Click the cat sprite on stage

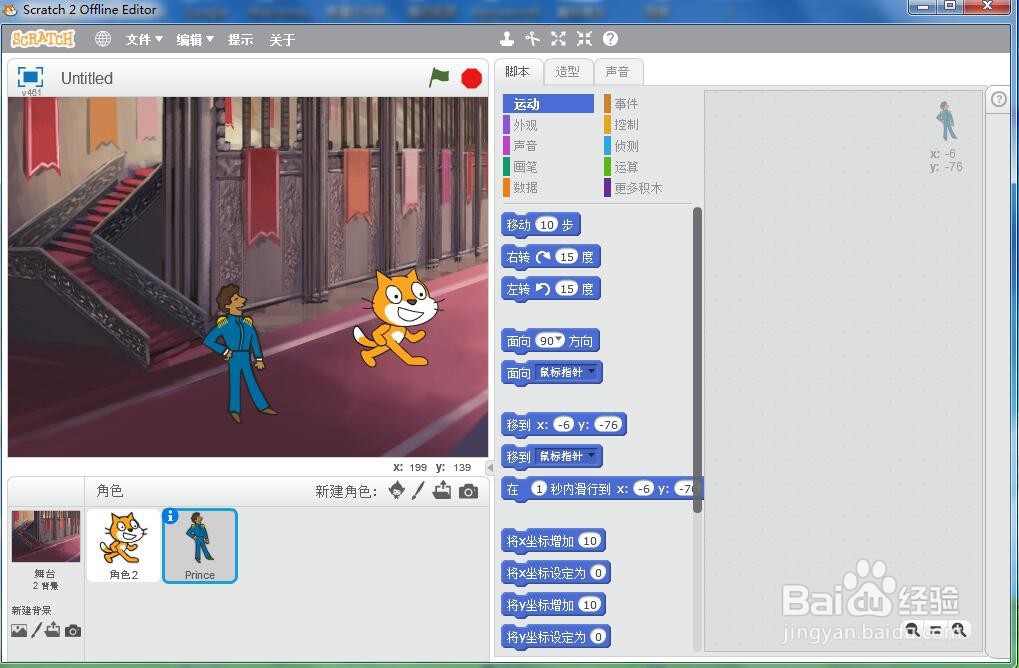pos(398,318)
